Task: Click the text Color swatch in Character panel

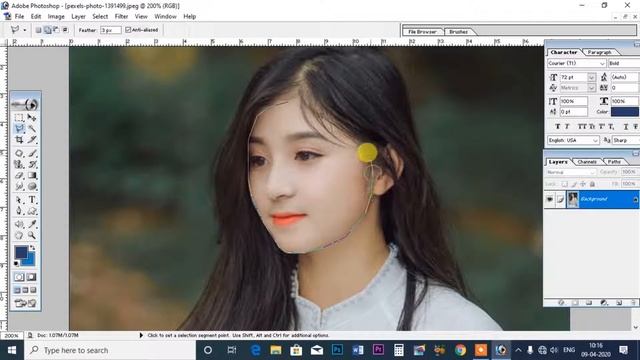Action: point(624,112)
